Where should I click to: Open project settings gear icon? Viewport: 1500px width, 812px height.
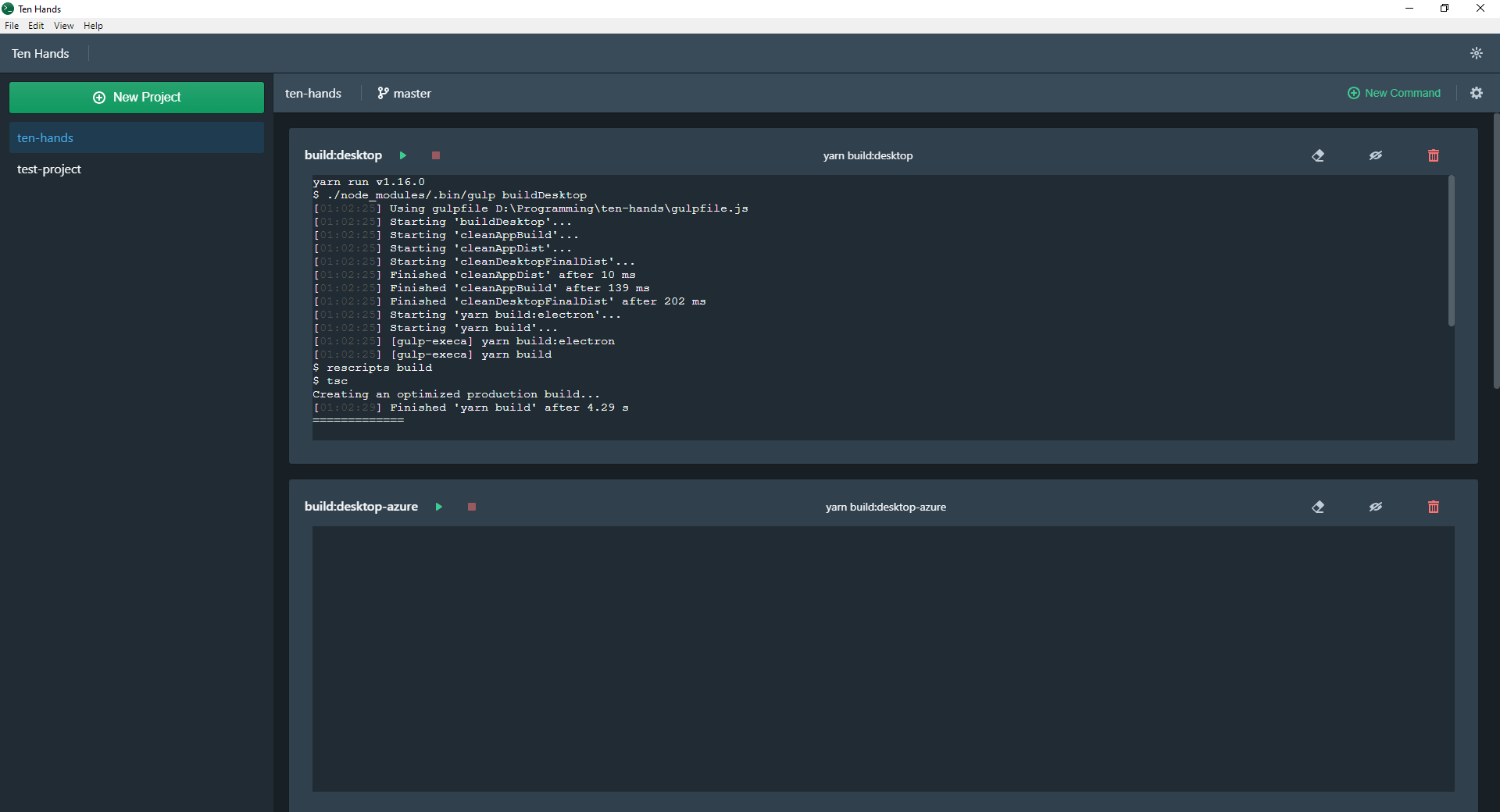[1476, 93]
